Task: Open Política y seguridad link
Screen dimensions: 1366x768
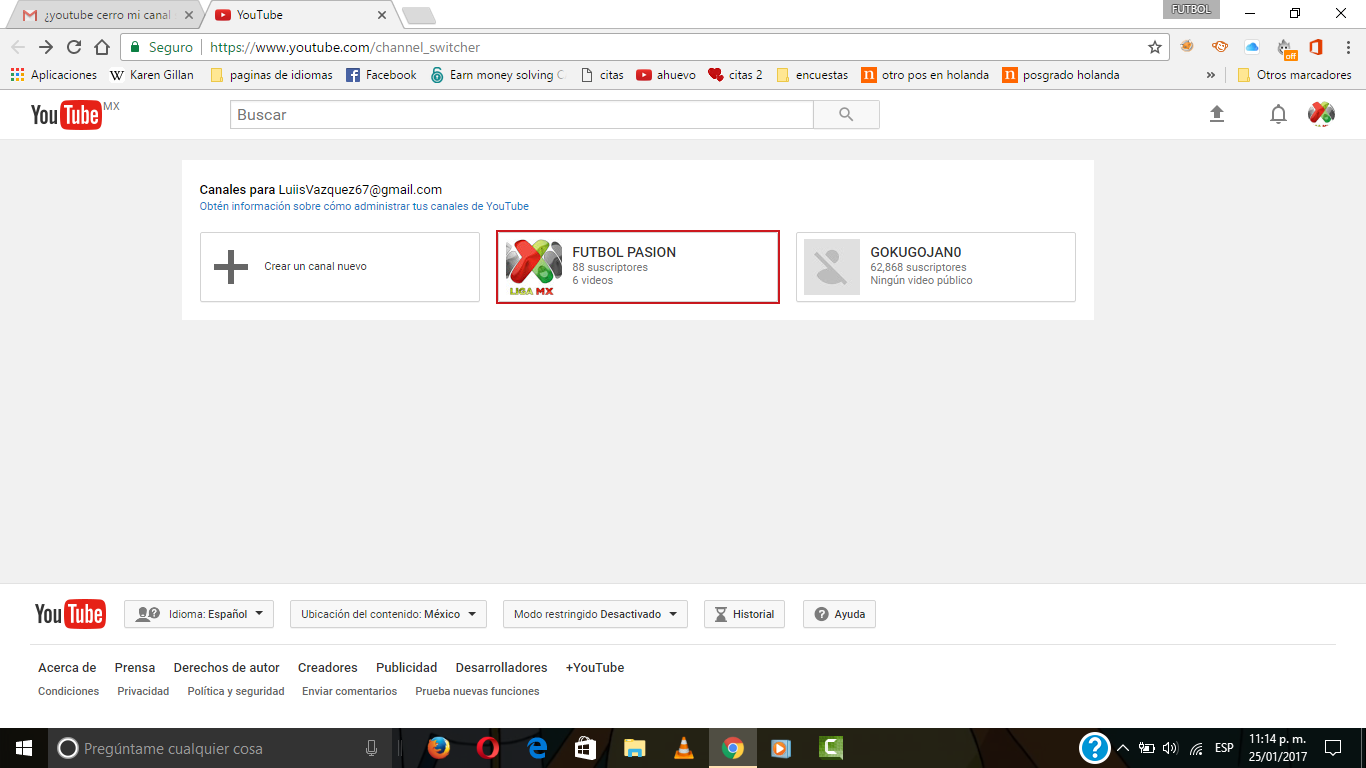Action: pyautogui.click(x=236, y=692)
